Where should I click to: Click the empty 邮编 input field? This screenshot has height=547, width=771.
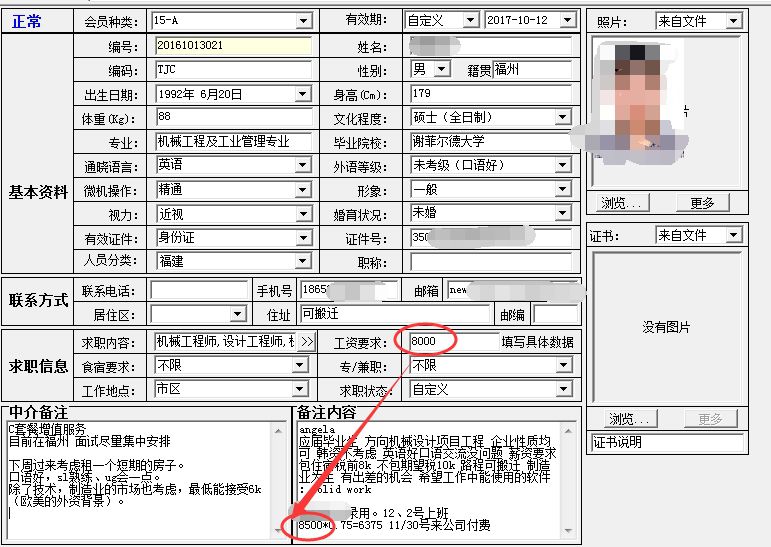click(556, 314)
